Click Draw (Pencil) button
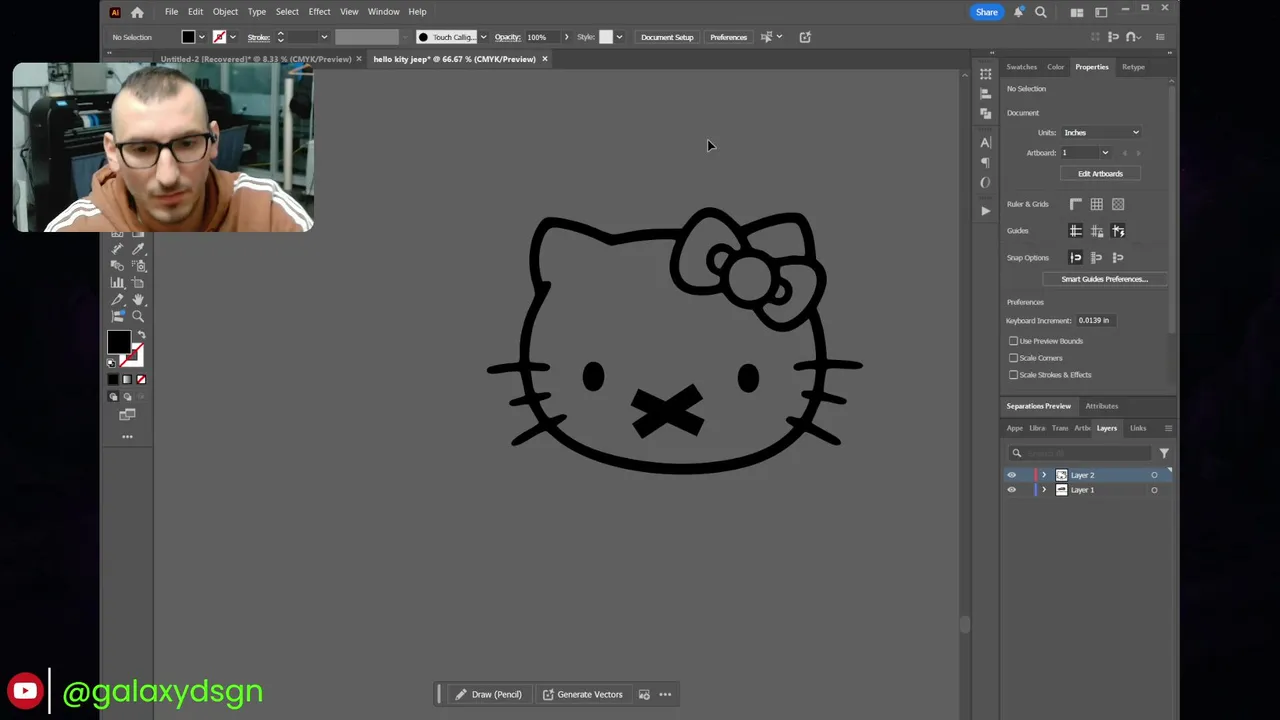 coord(489,694)
